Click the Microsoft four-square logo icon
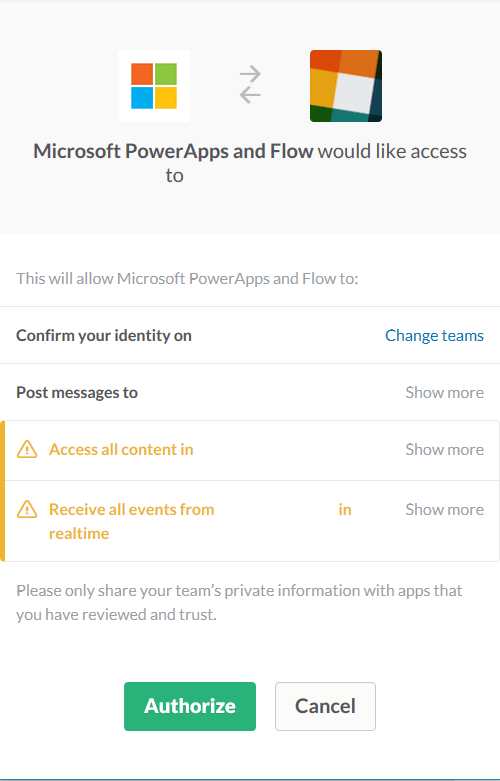The width and height of the screenshot is (500, 781). coord(154,86)
